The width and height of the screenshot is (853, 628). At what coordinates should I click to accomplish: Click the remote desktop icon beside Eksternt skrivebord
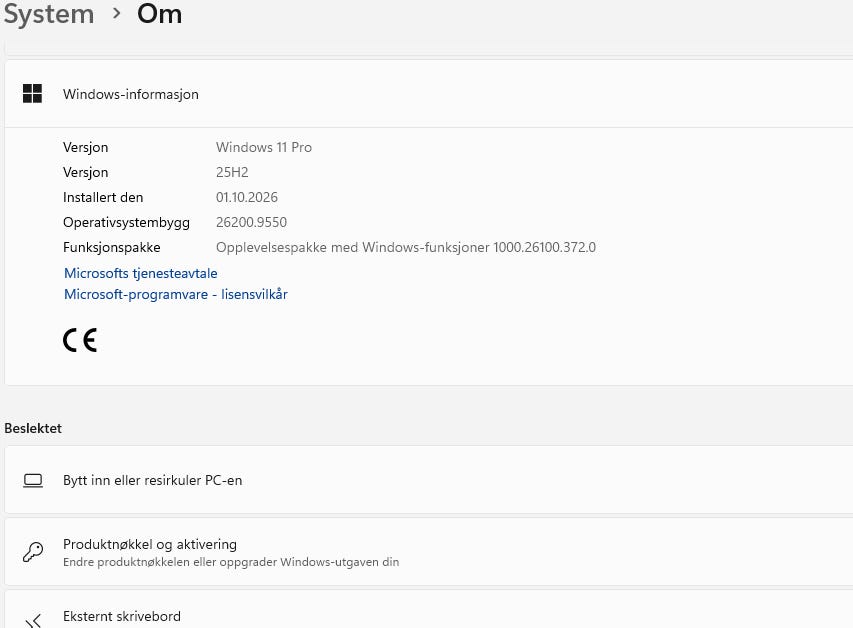tap(33, 621)
